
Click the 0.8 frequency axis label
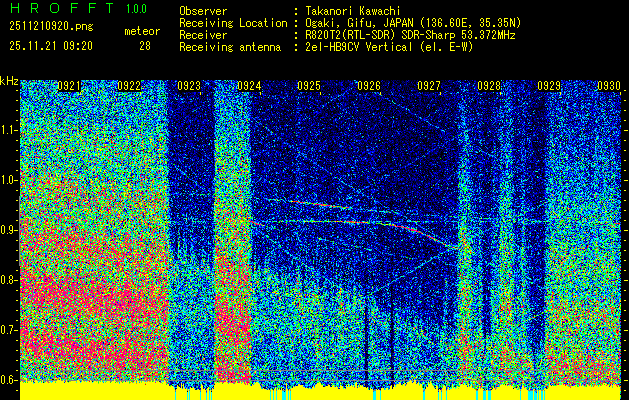coord(9,280)
